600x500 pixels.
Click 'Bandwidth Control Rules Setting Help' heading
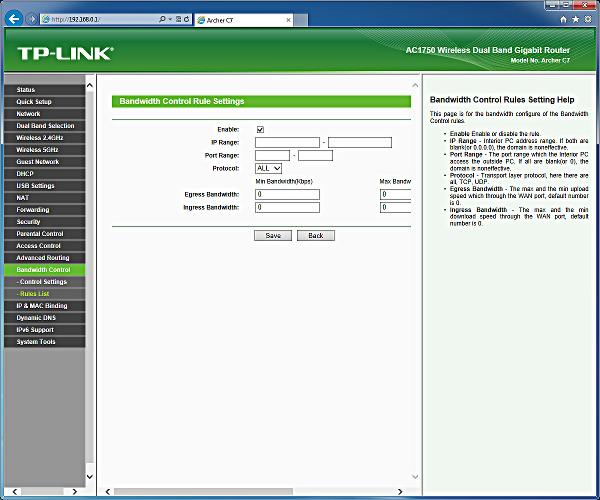point(502,100)
